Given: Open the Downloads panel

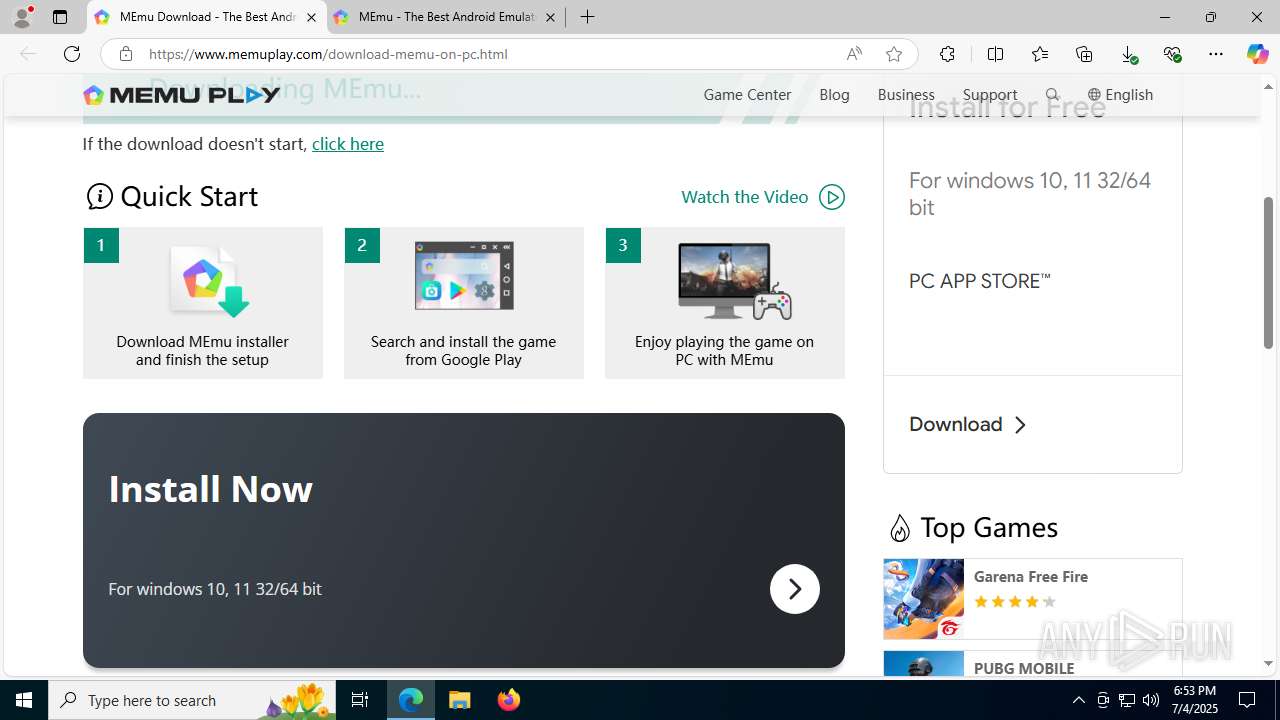Looking at the screenshot, I should [1128, 54].
